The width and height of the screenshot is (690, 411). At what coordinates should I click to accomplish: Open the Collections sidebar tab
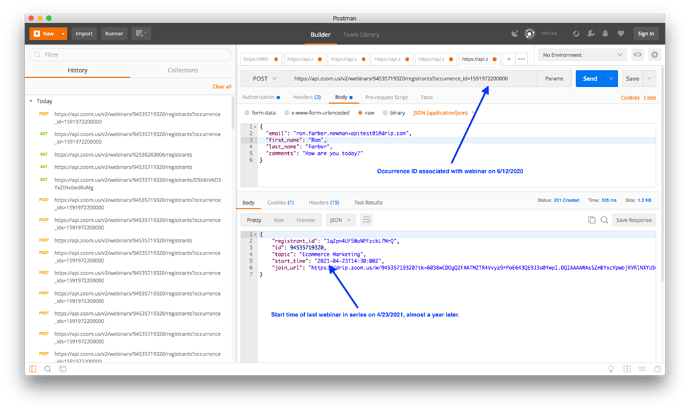(x=183, y=70)
